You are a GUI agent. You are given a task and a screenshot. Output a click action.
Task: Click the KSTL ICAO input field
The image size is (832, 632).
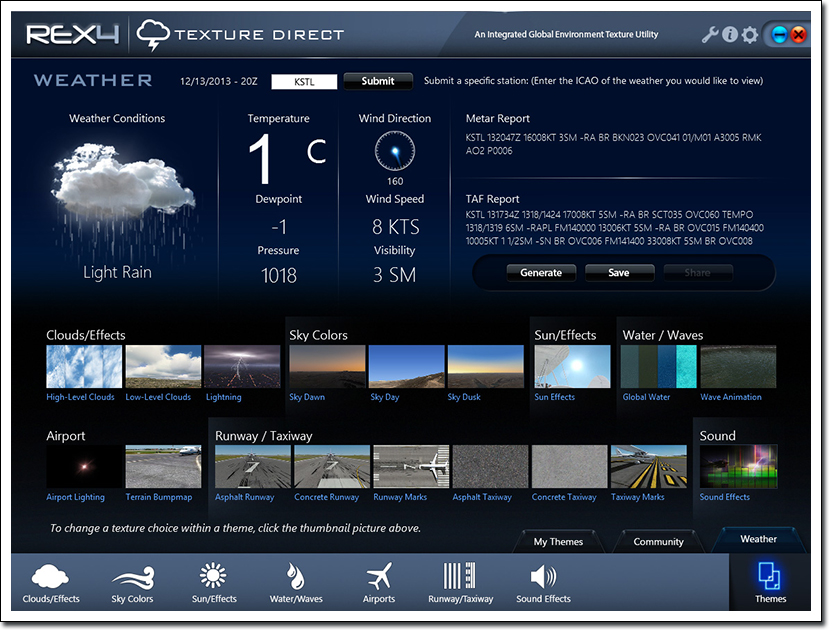pos(304,82)
